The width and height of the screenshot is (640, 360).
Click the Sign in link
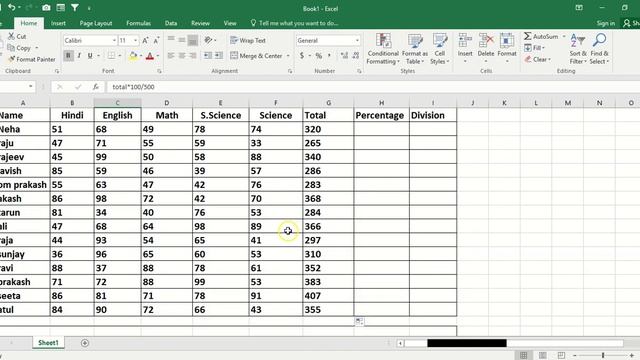click(605, 23)
